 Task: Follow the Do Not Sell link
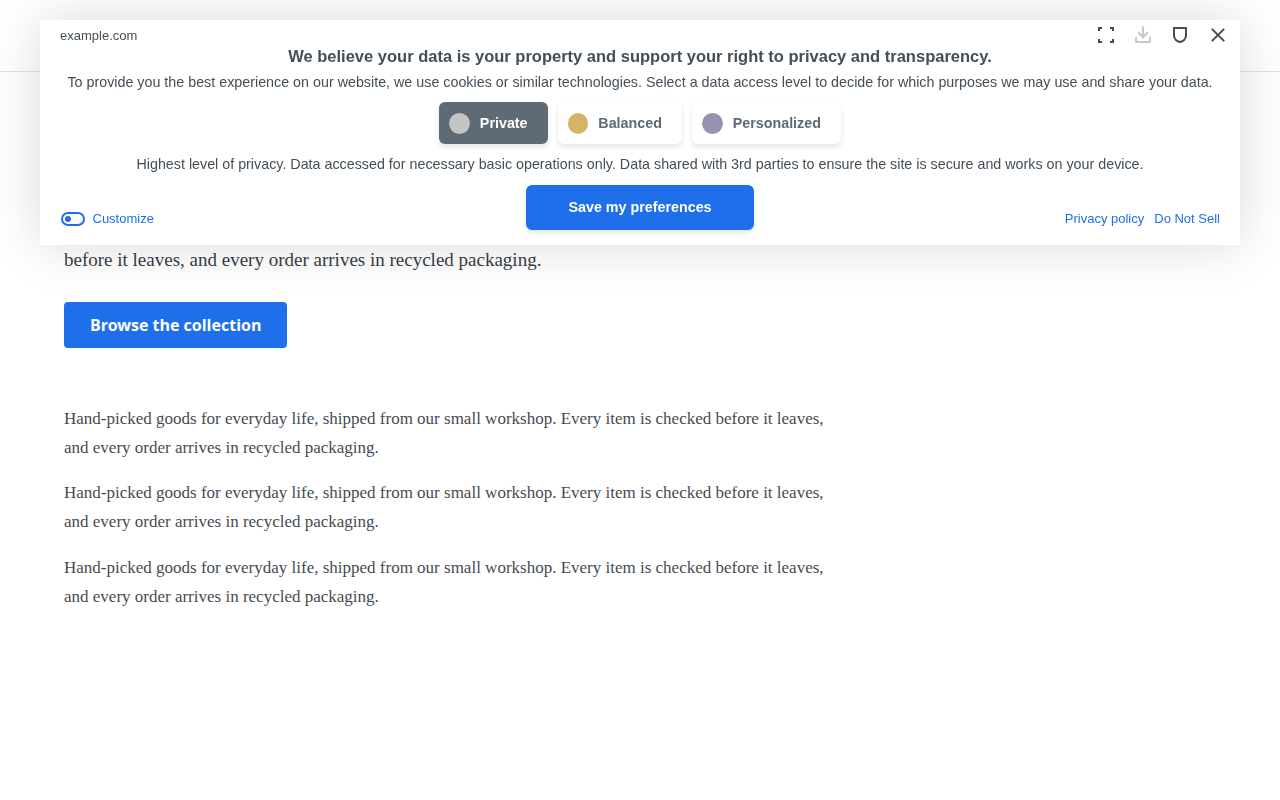click(x=1187, y=219)
